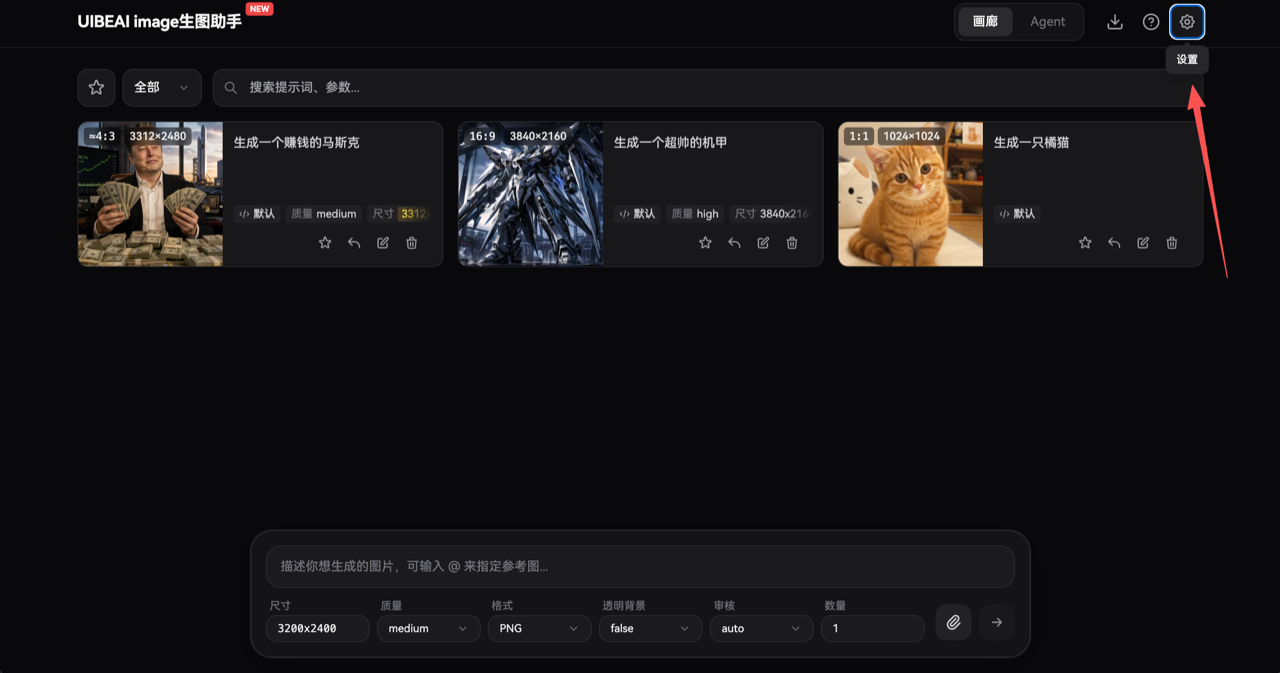Click the 生成一个超帅的机甲 prompt title
Image resolution: width=1280 pixels, height=673 pixels.
671,143
